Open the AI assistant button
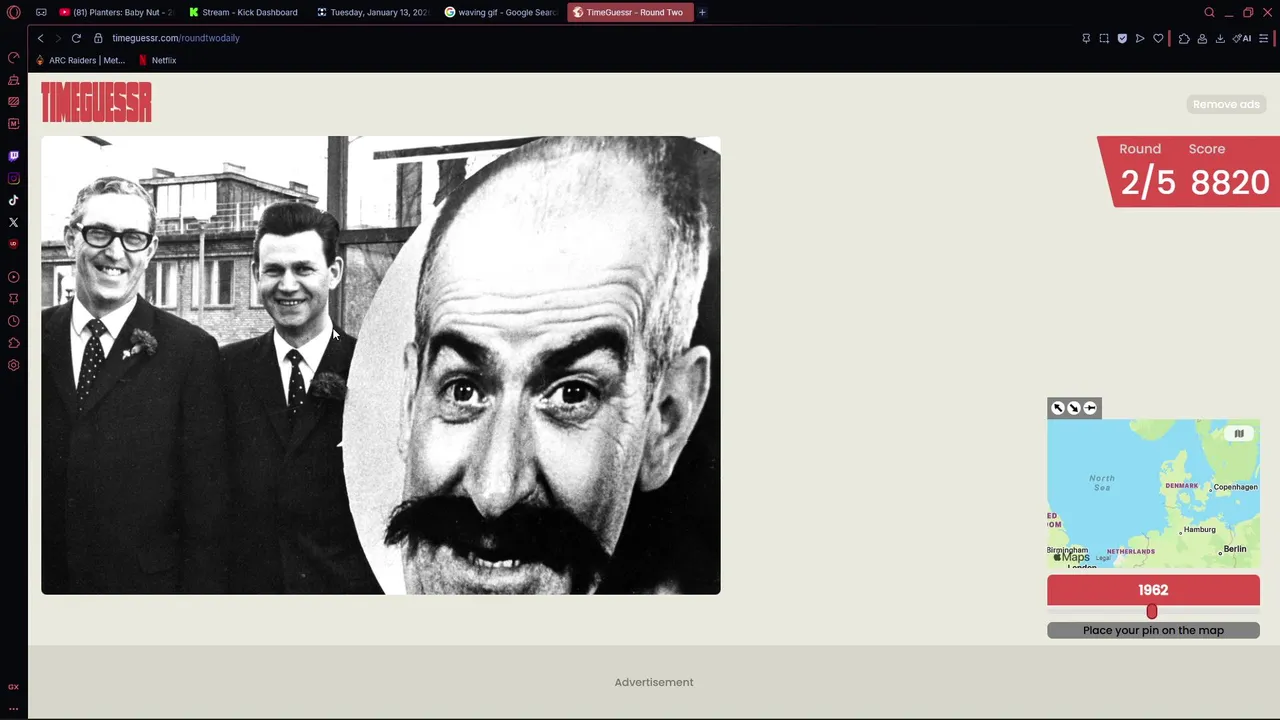 pos(1242,38)
